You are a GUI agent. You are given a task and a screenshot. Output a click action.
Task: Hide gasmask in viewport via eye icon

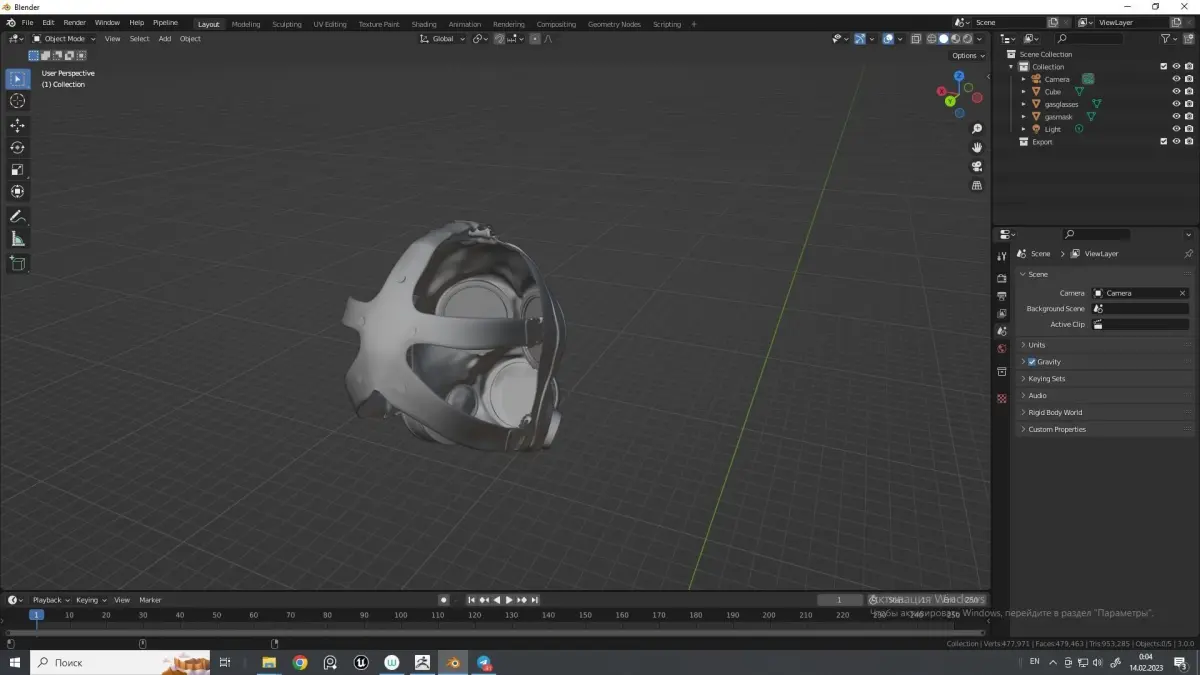[1176, 117]
